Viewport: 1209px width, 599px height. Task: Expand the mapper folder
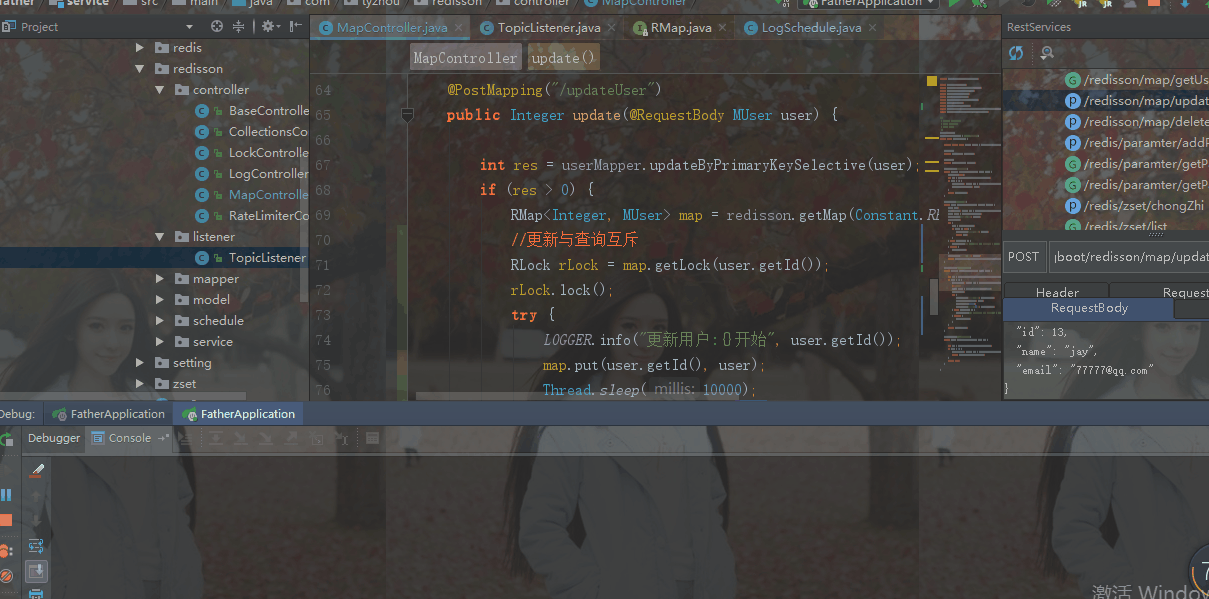click(159, 279)
